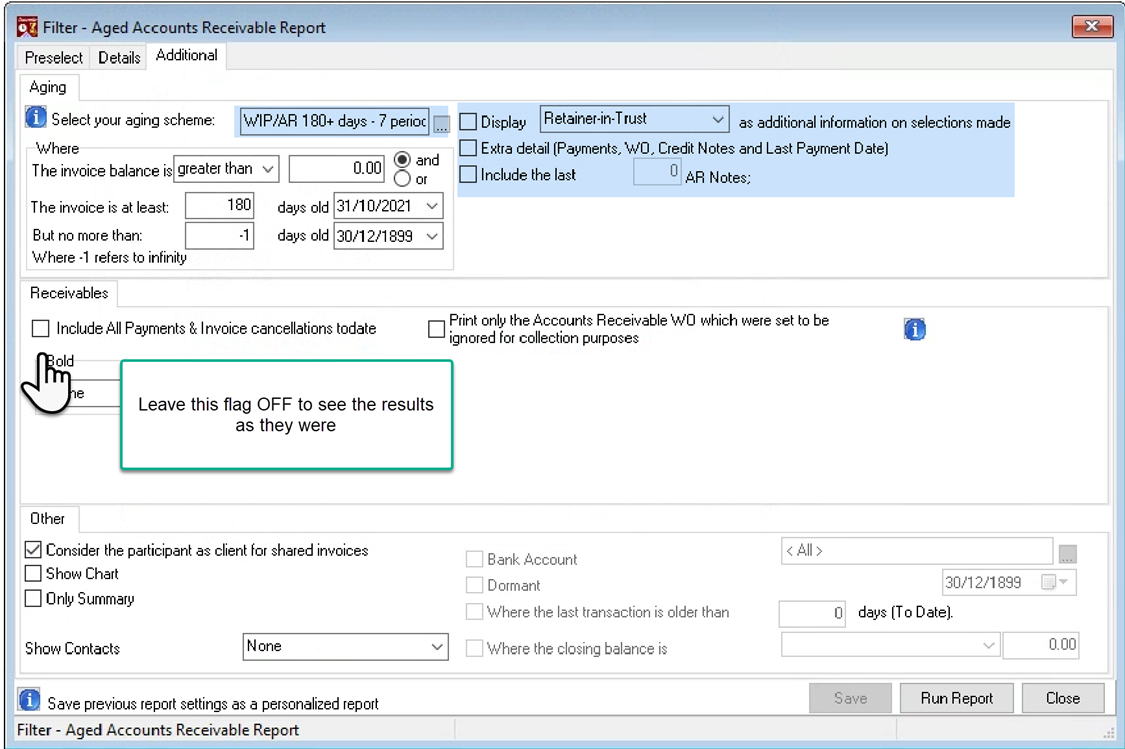Click the info icon beside aging scheme label

pyautogui.click(x=36, y=117)
